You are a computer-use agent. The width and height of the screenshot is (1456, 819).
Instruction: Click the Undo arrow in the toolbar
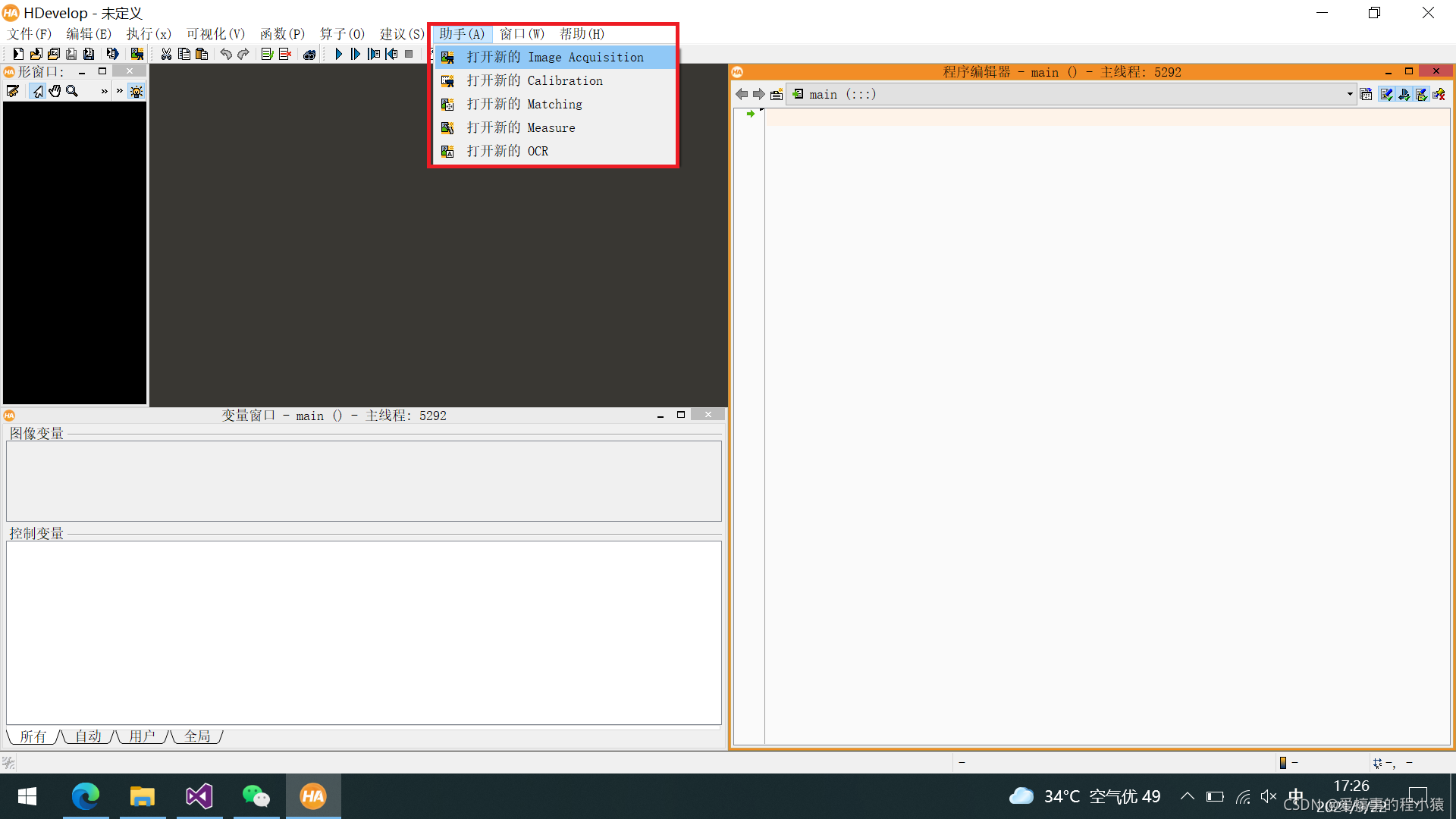[x=225, y=54]
